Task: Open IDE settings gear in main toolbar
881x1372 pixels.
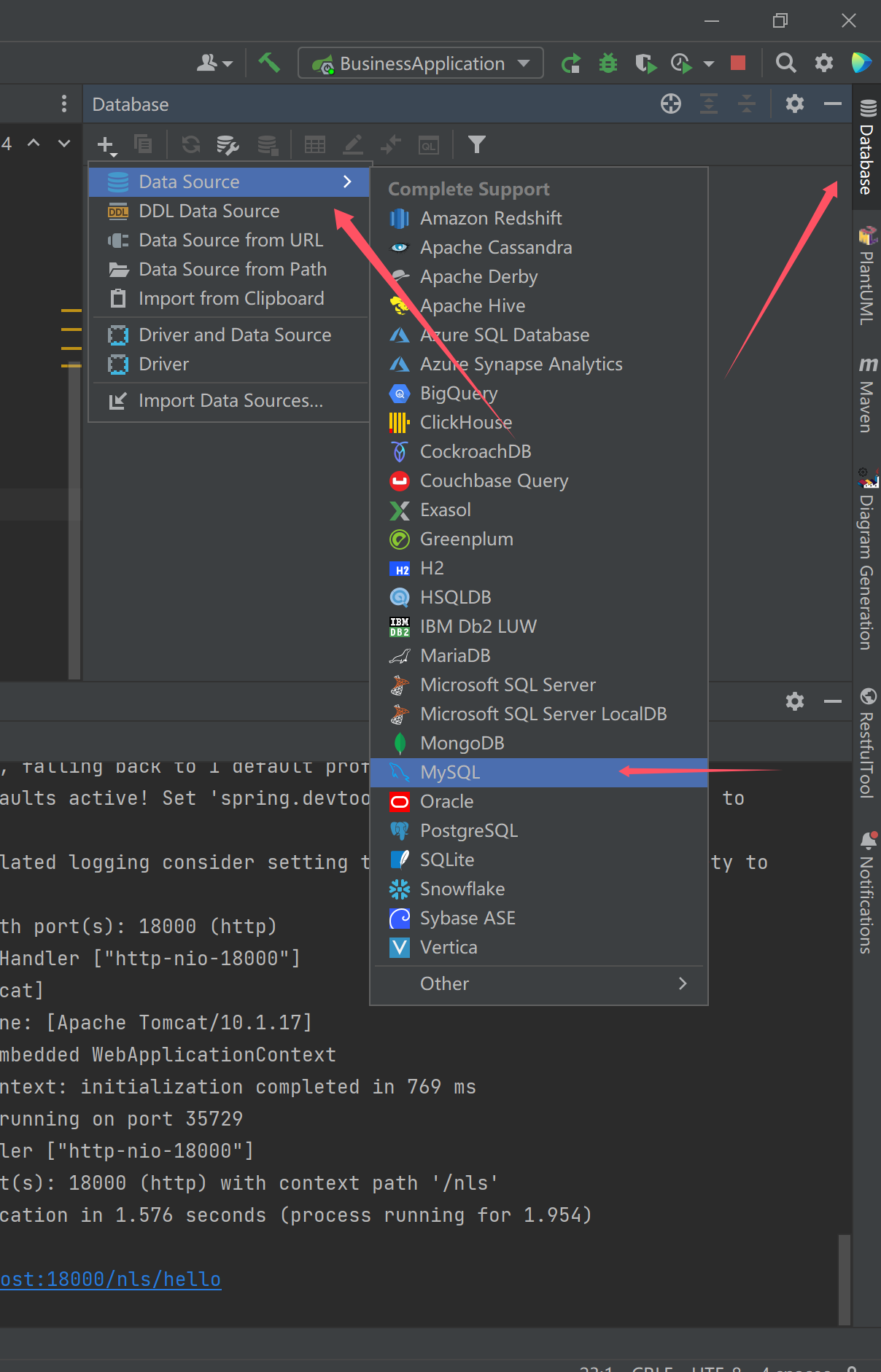Action: pyautogui.click(x=824, y=63)
